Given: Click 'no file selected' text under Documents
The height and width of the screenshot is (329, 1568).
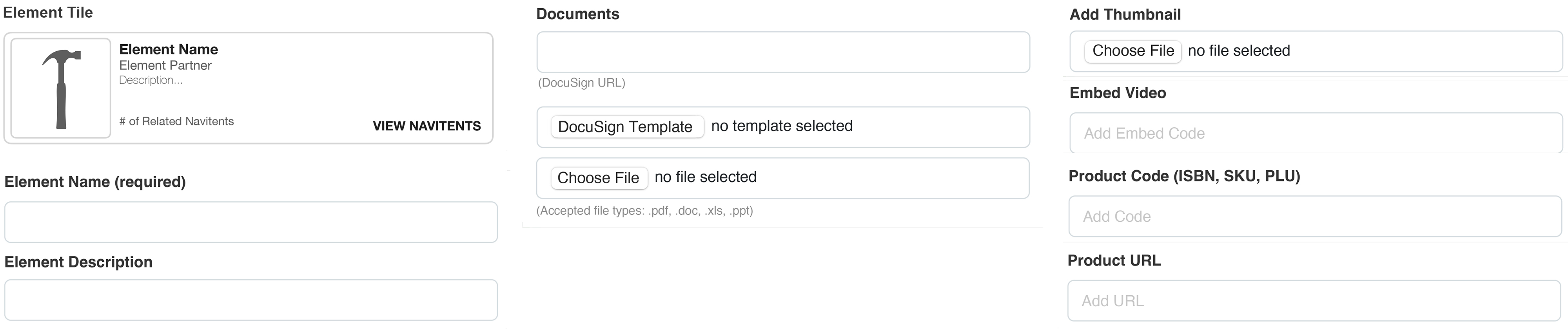Looking at the screenshot, I should (706, 177).
